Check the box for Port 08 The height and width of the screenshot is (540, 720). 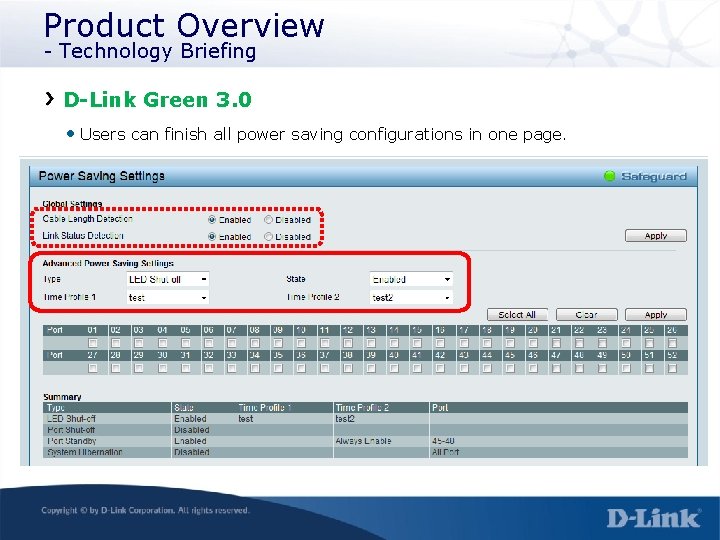[255, 343]
